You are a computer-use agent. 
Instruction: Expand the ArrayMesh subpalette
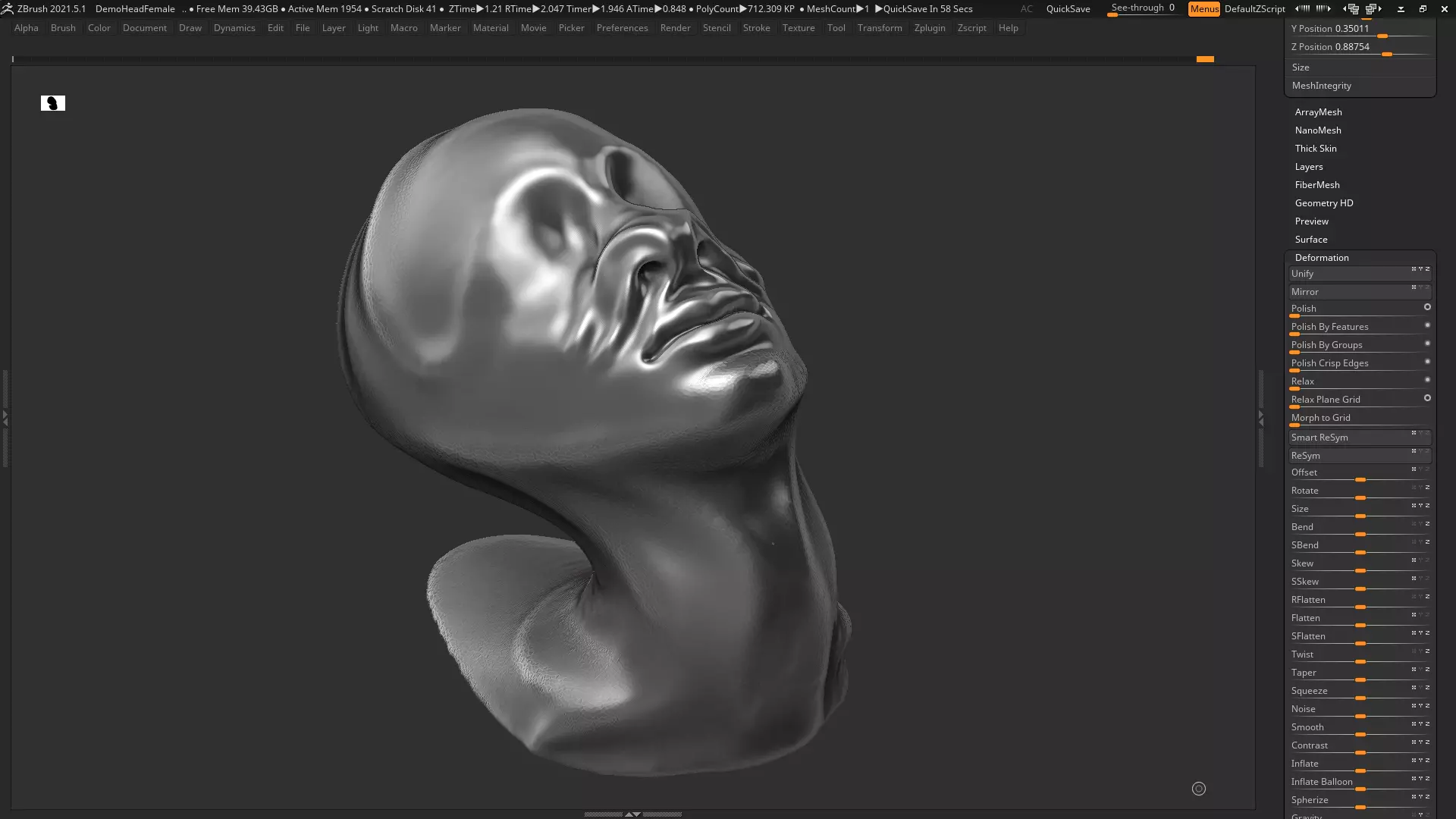pos(1318,112)
